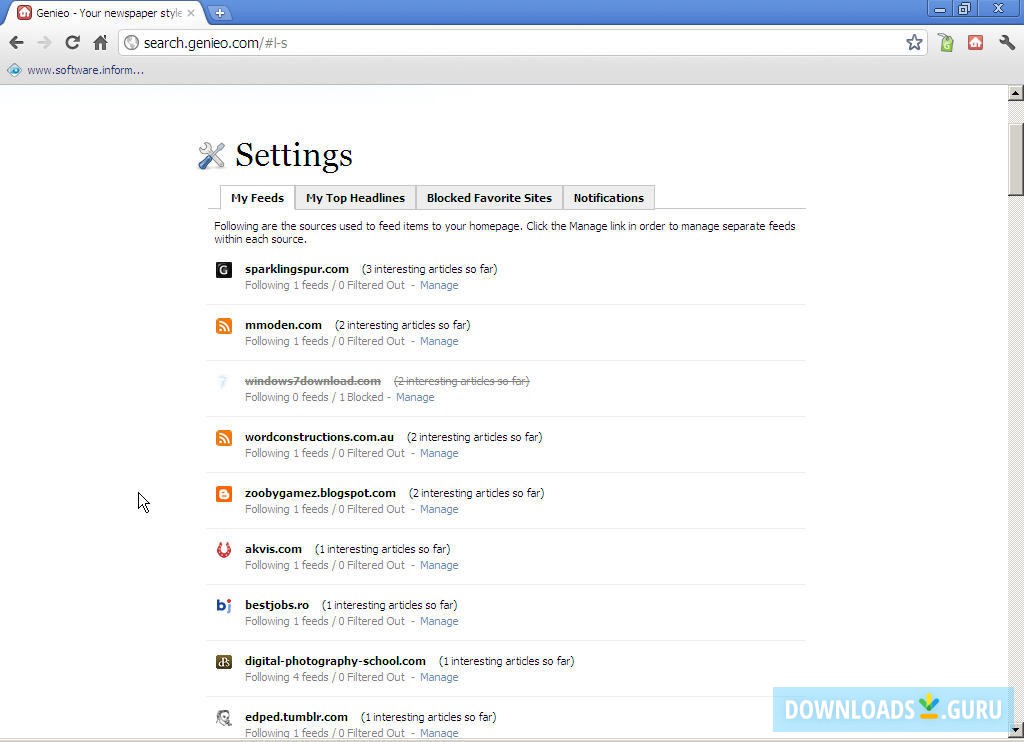Click Manage for akvis.com
The image size is (1024, 742).
pos(439,566)
